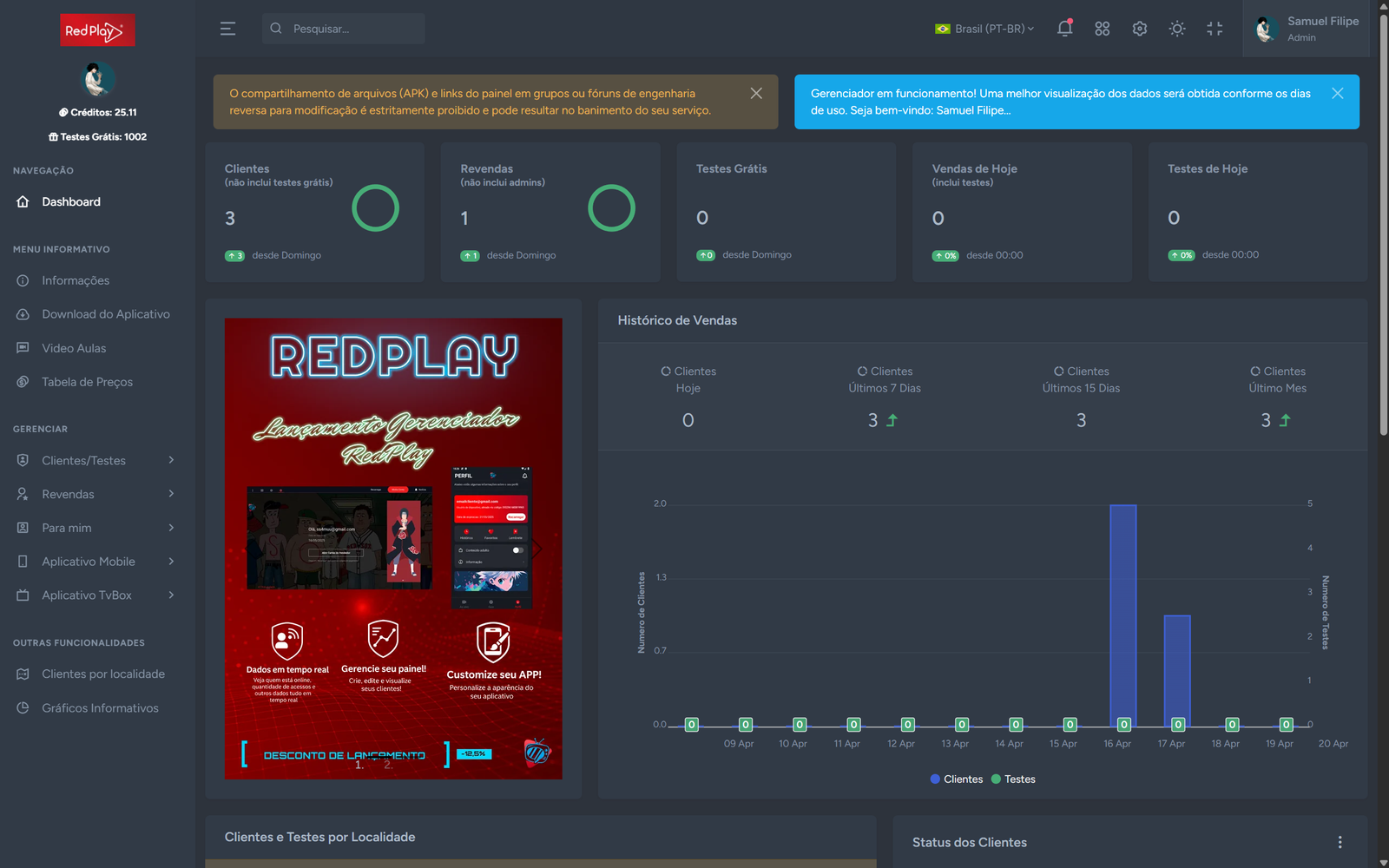The height and width of the screenshot is (868, 1389).
Task: Expand the Para mim submenu chevron
Action: [x=171, y=528]
